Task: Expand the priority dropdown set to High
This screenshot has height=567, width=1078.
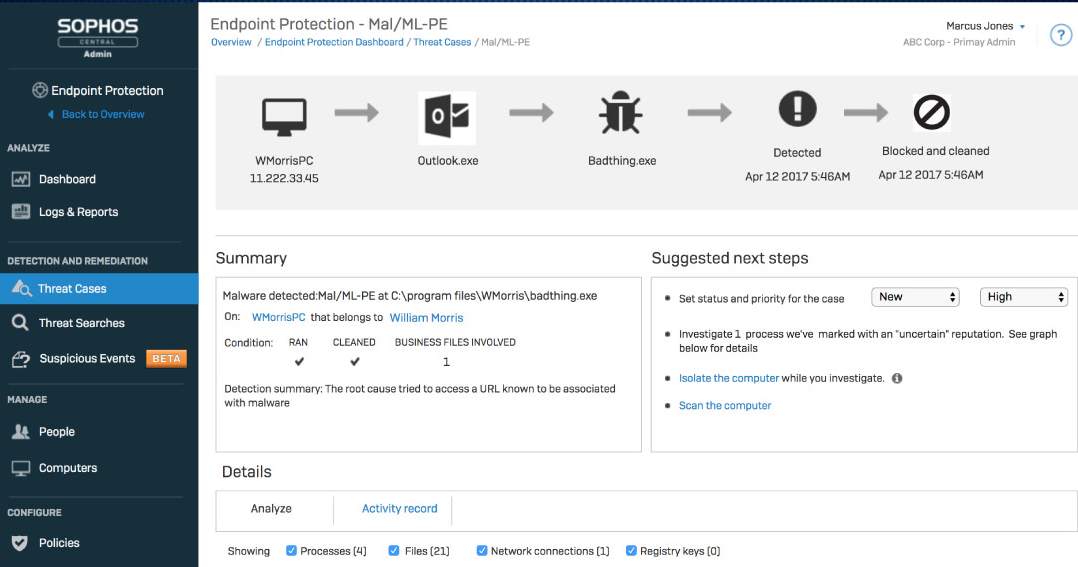Action: (1024, 297)
